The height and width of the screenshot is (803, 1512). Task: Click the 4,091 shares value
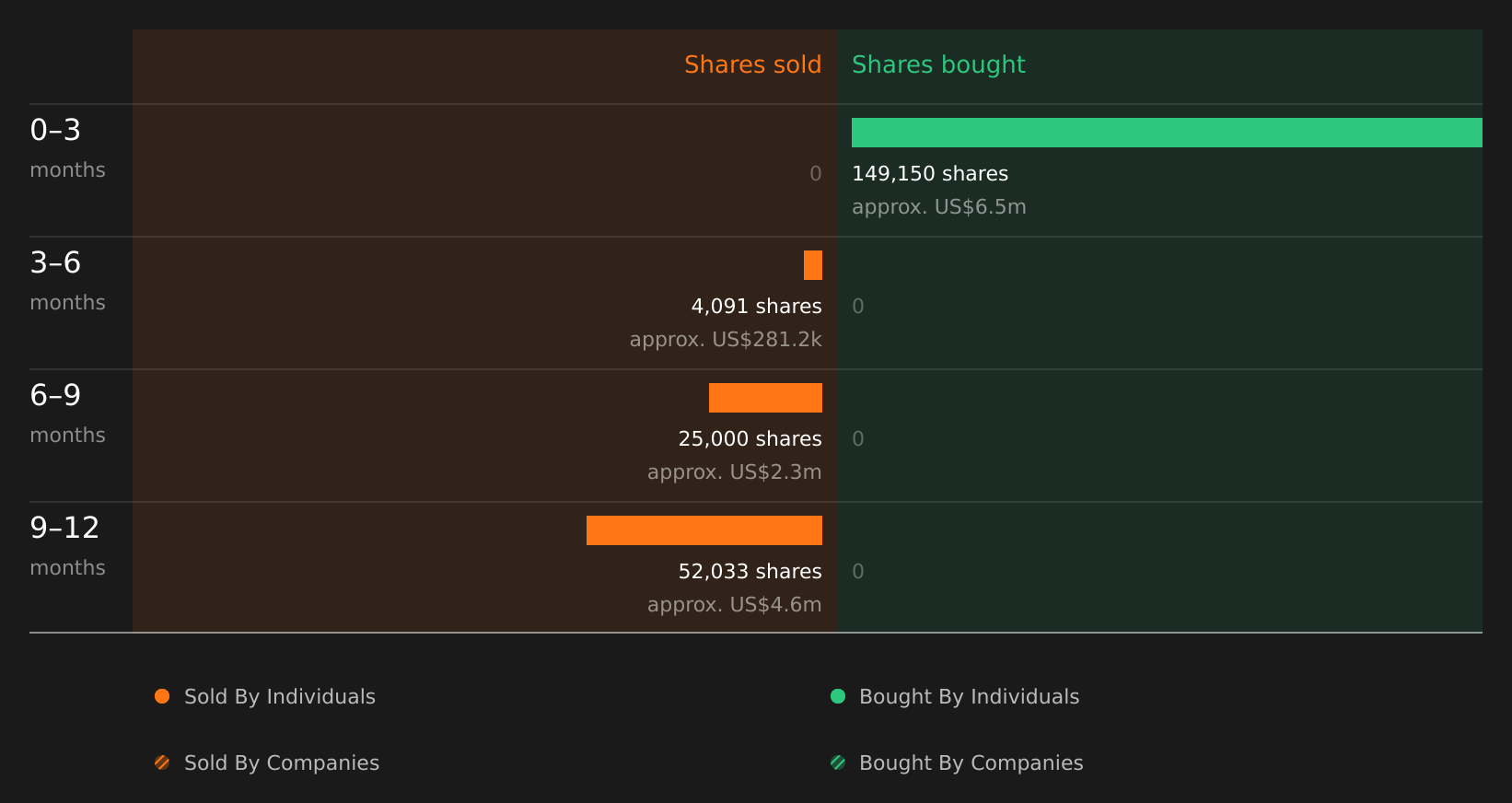[x=757, y=307]
